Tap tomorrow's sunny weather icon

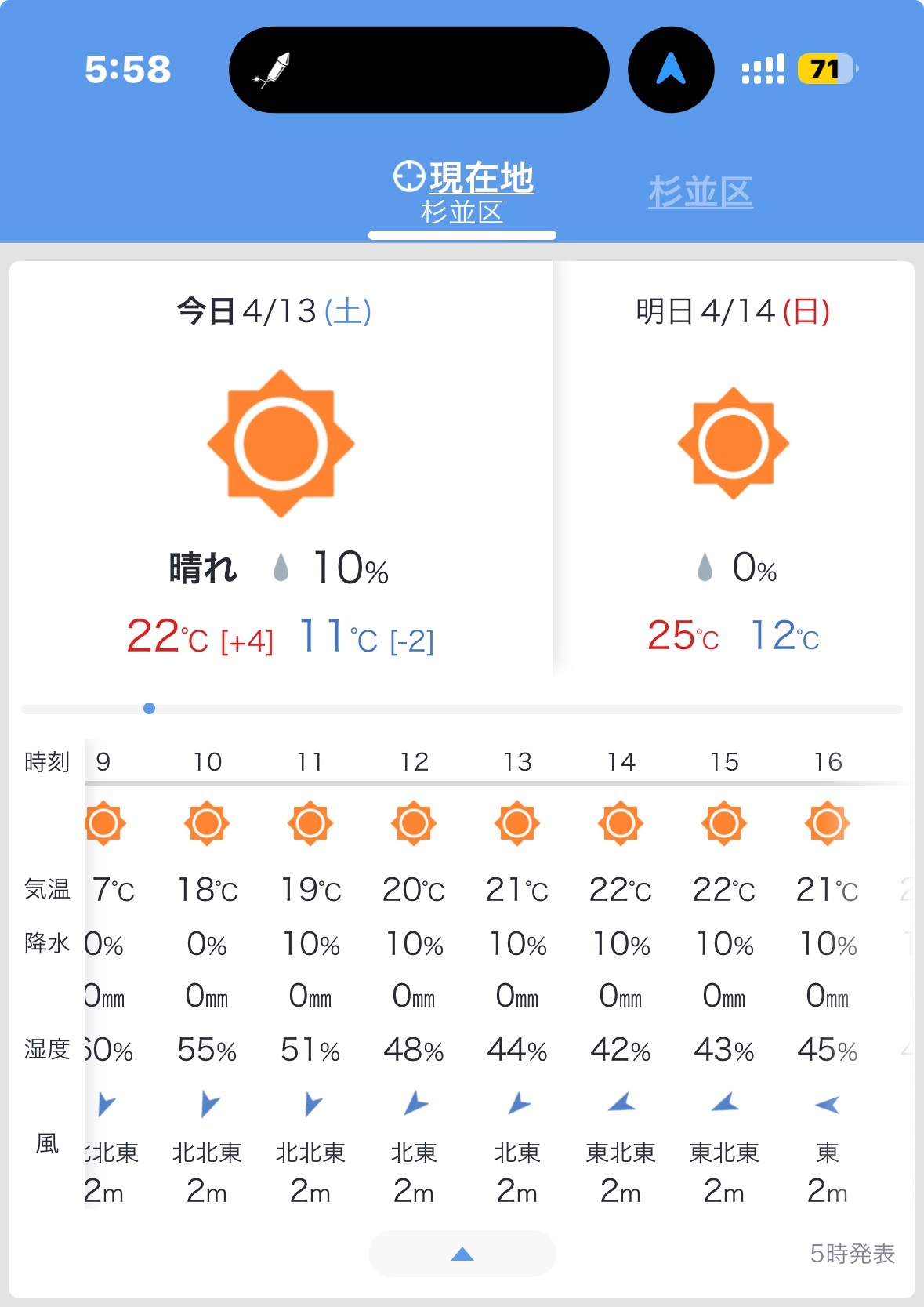tap(734, 443)
